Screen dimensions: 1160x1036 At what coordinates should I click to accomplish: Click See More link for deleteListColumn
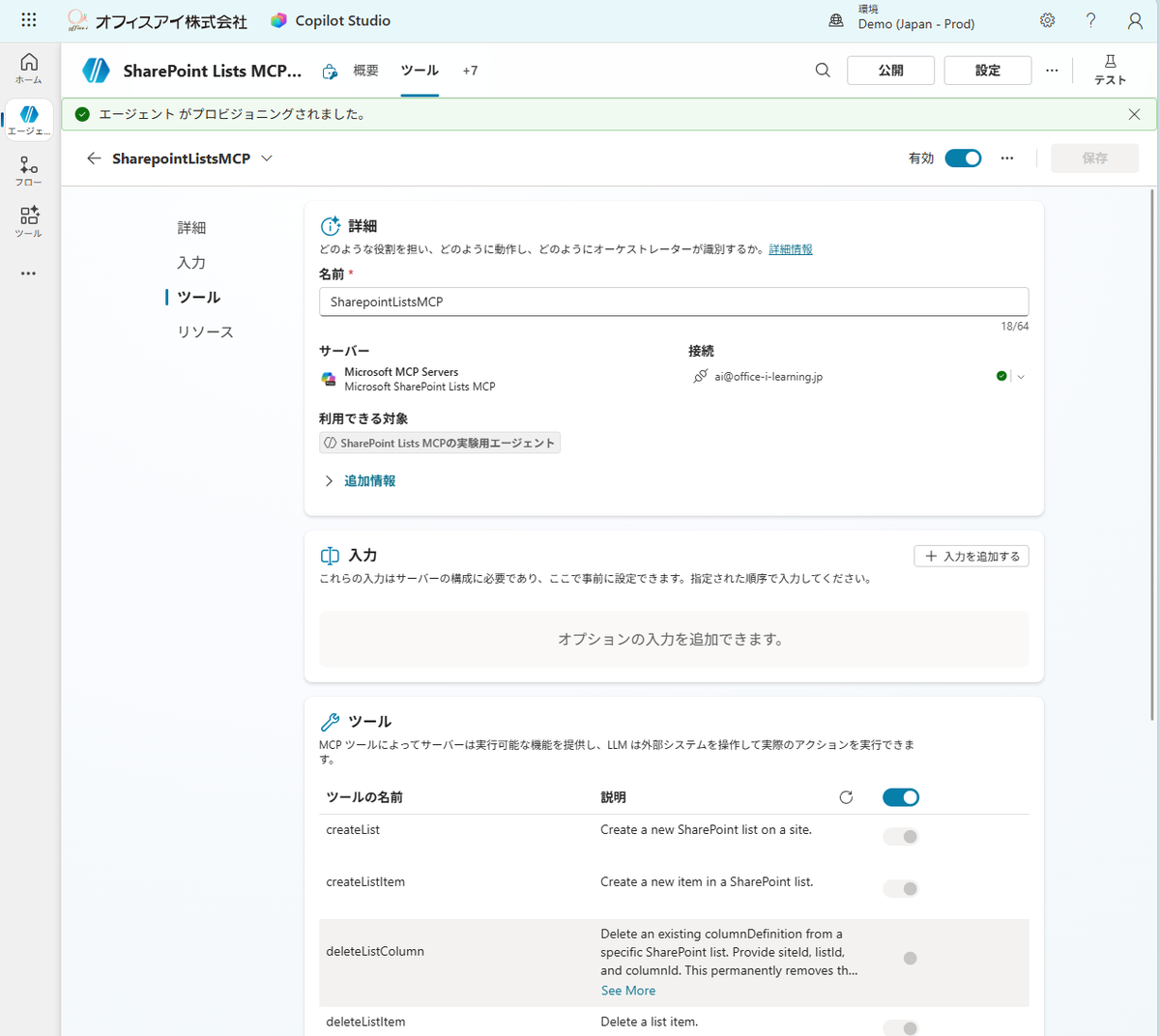[x=627, y=991]
